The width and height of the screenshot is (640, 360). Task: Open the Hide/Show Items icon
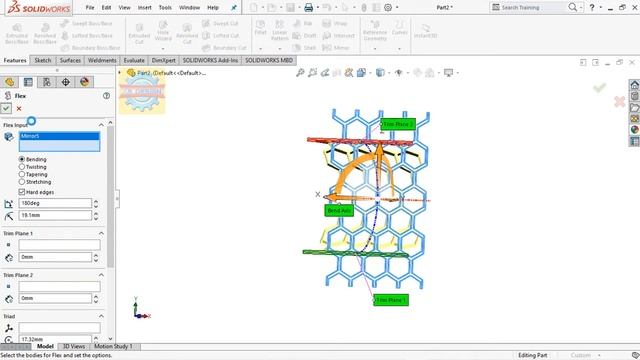[399, 73]
